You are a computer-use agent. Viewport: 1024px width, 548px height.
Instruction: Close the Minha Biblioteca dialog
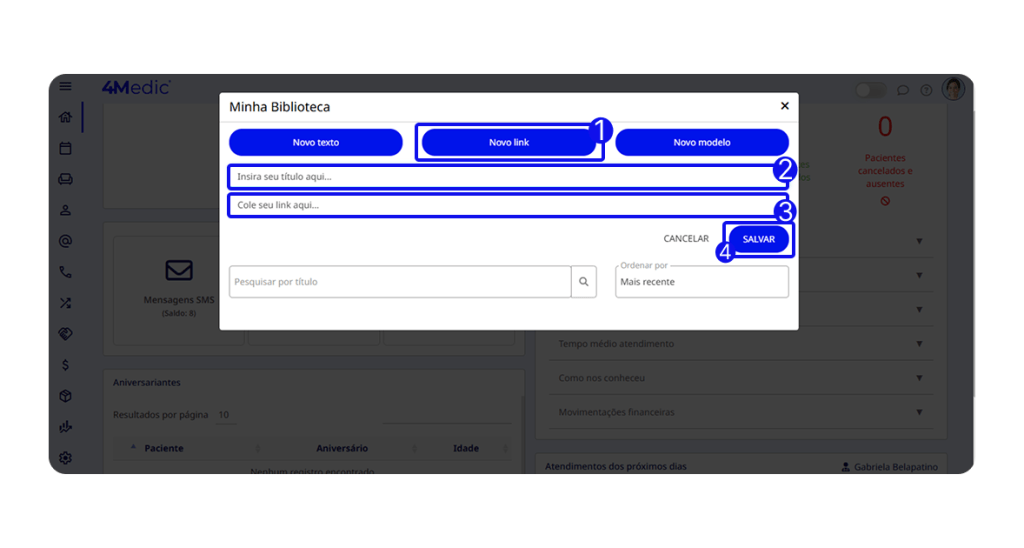(784, 106)
